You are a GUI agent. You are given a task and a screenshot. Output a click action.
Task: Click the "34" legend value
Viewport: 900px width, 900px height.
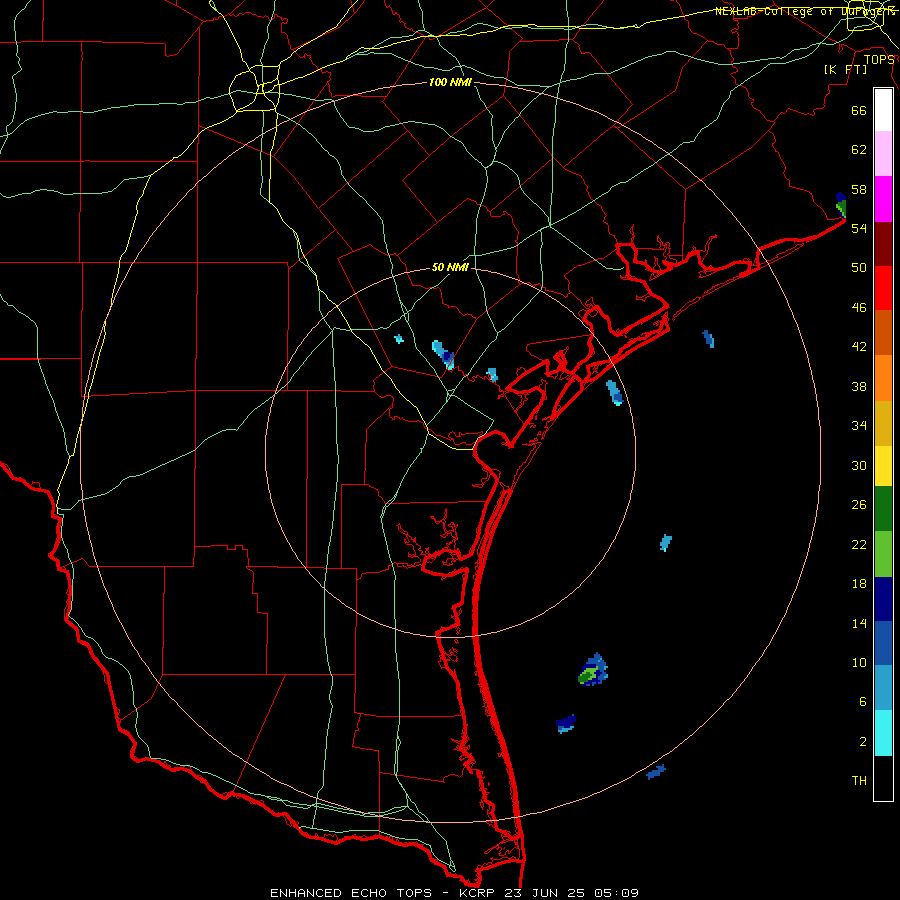pos(859,426)
